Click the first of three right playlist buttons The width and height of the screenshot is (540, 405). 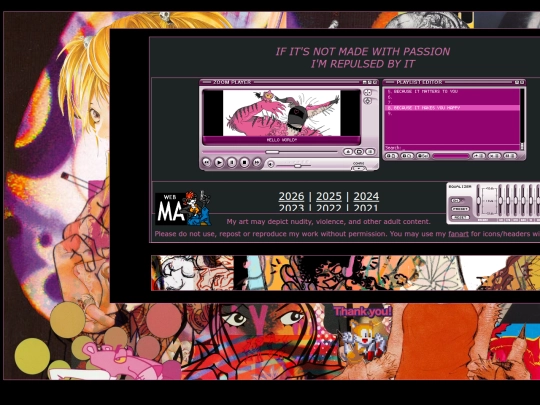coord(479,156)
